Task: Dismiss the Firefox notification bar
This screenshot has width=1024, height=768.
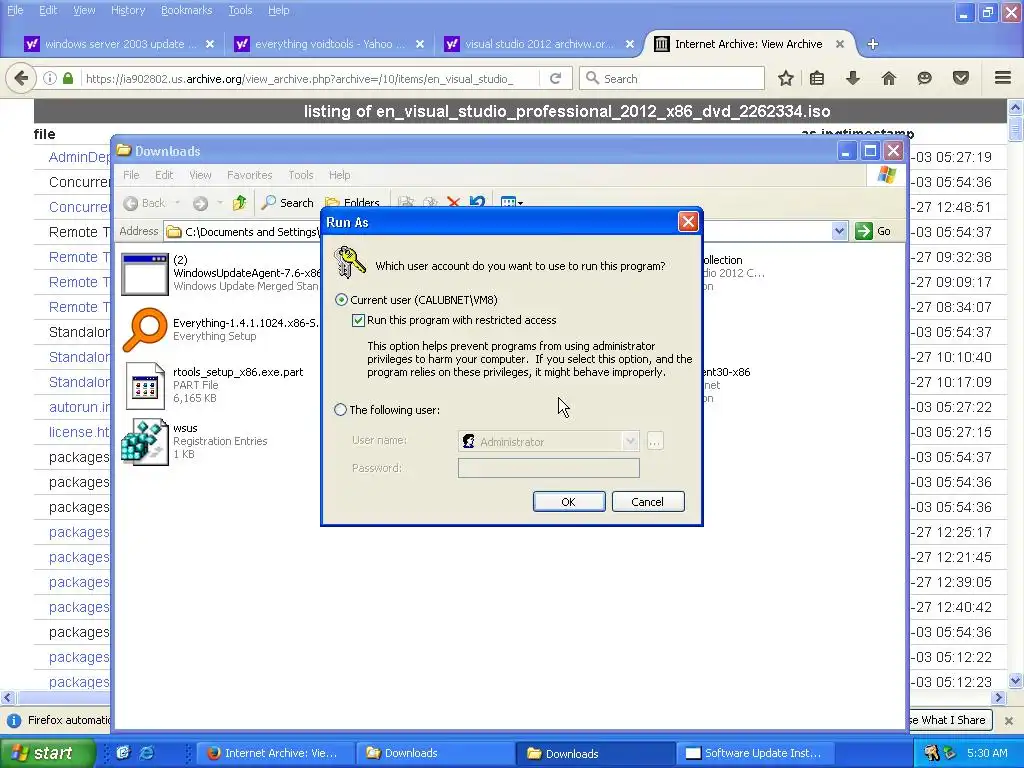Action: coord(1009,720)
